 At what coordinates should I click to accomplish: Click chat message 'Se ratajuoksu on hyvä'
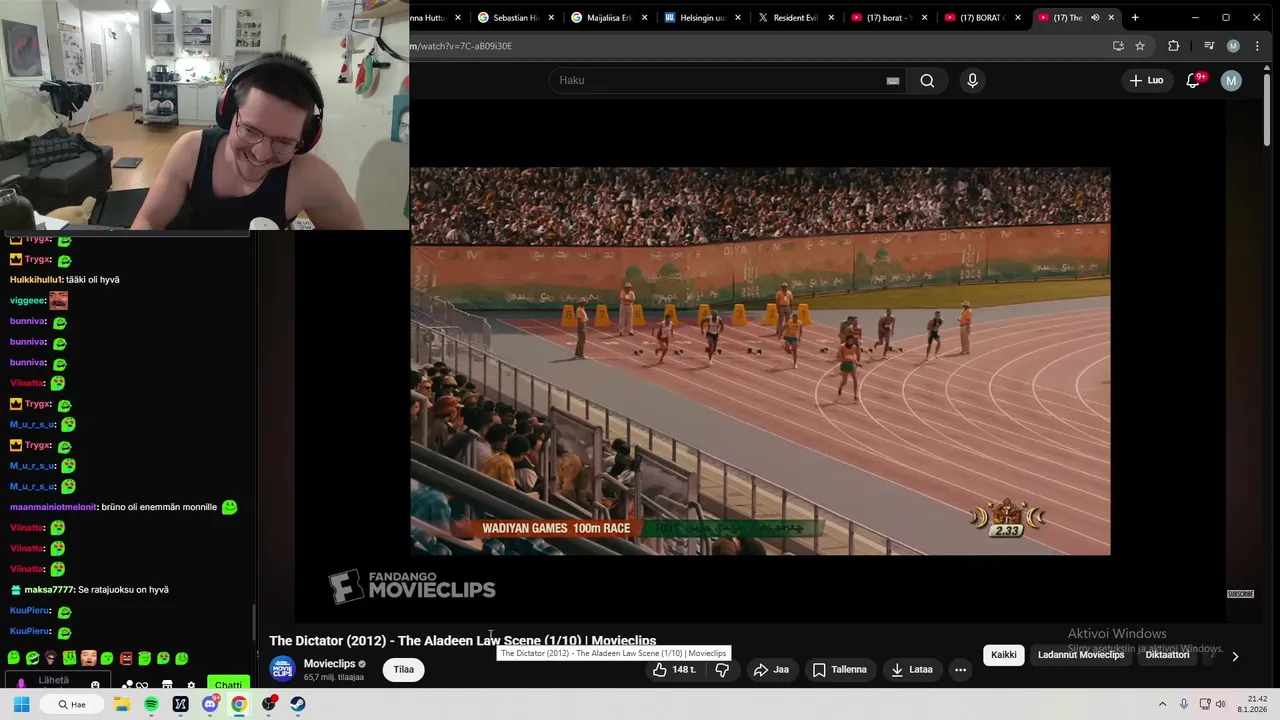[123, 590]
